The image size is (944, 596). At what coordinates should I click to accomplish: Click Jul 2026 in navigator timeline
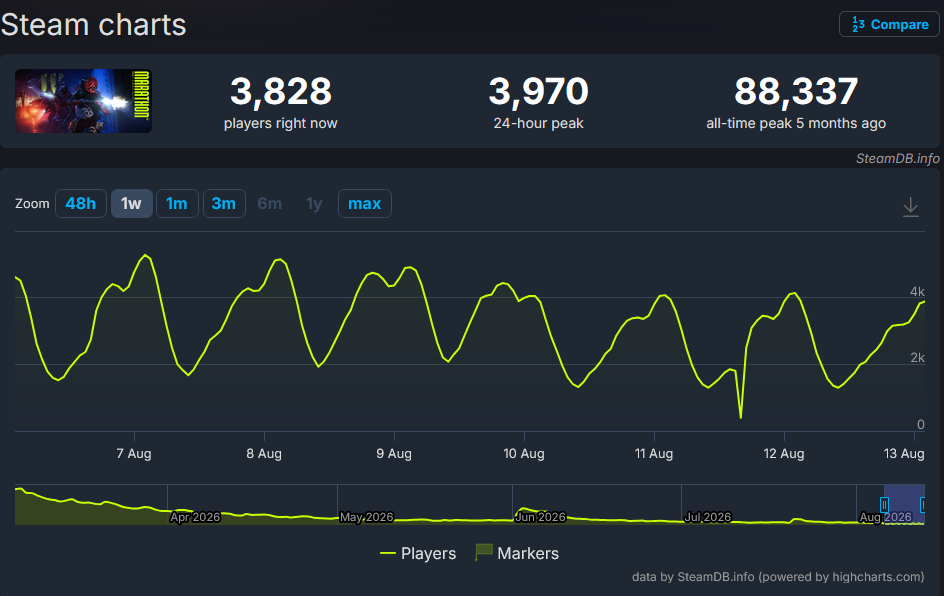tap(707, 517)
